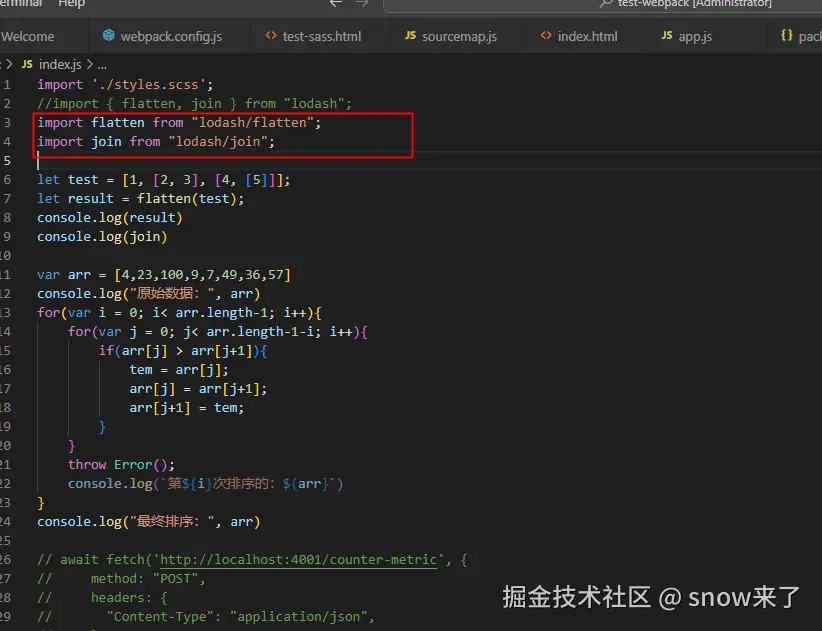Click 'tem = arr[j];' on line 16

tap(179, 370)
